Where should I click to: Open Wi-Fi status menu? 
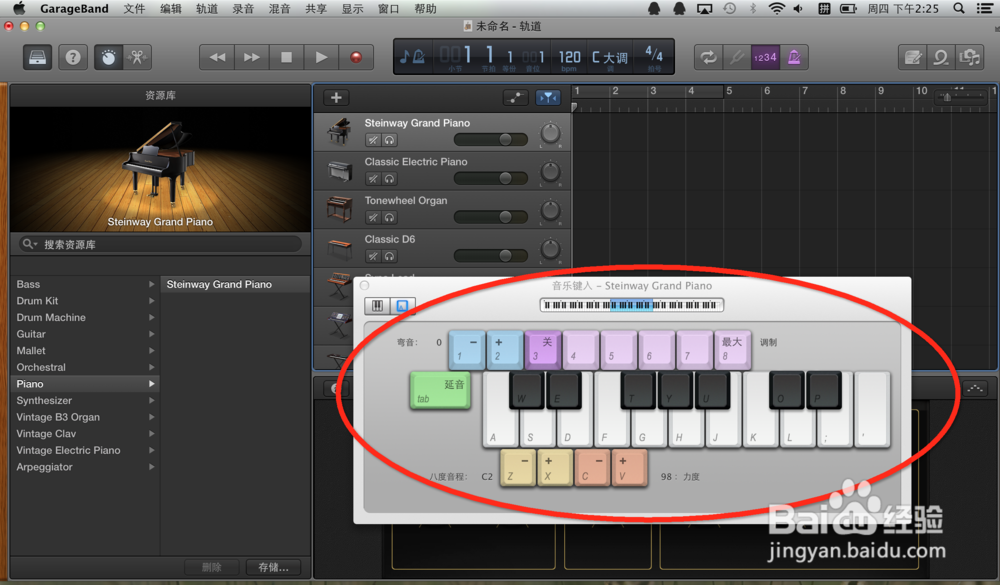(x=776, y=8)
